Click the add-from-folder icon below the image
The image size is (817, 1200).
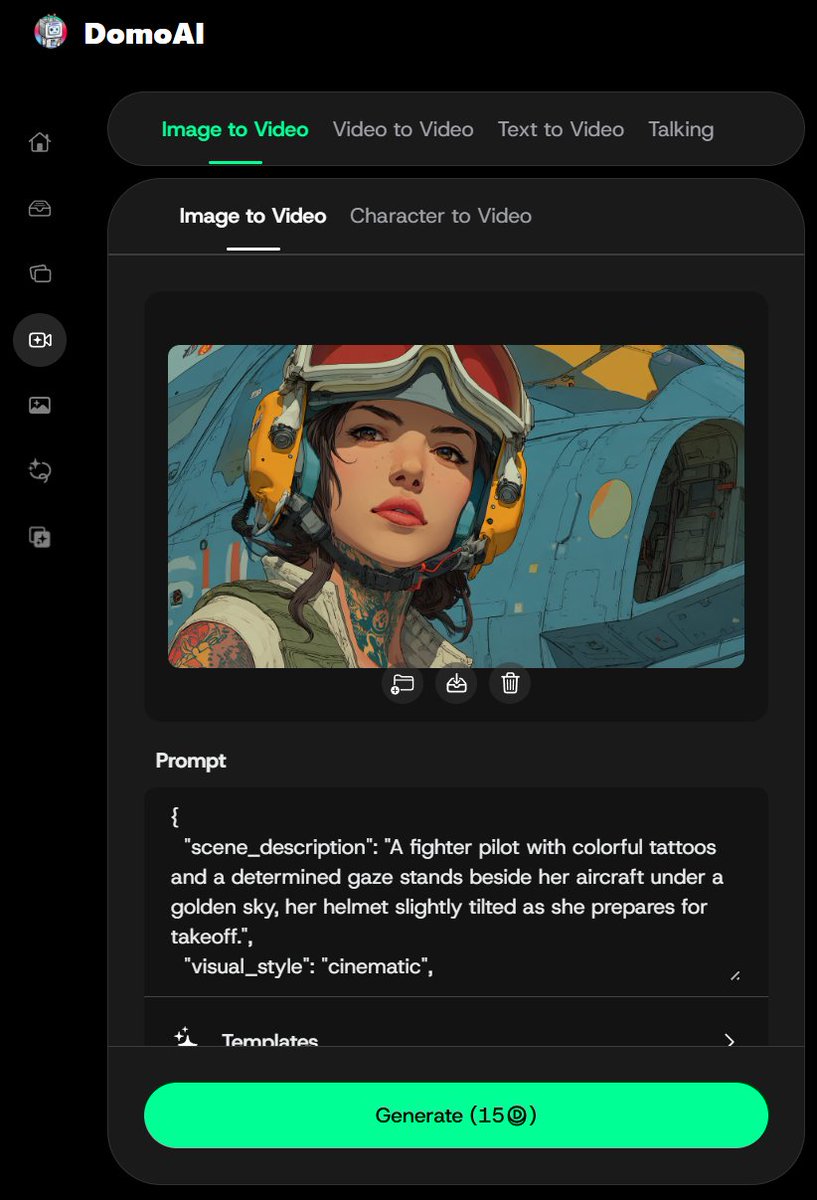(402, 684)
